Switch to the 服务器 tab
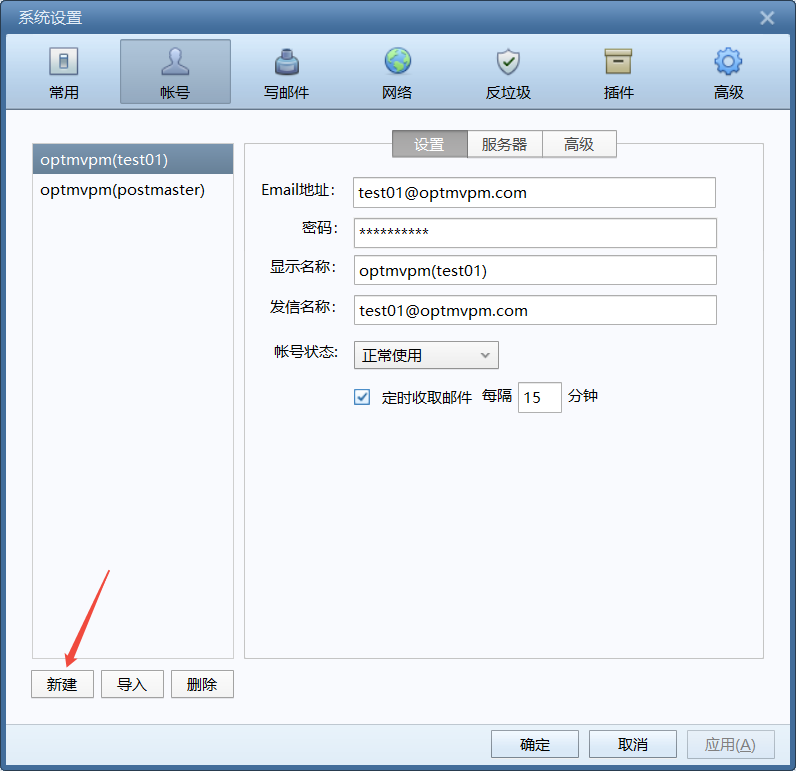 (x=504, y=144)
